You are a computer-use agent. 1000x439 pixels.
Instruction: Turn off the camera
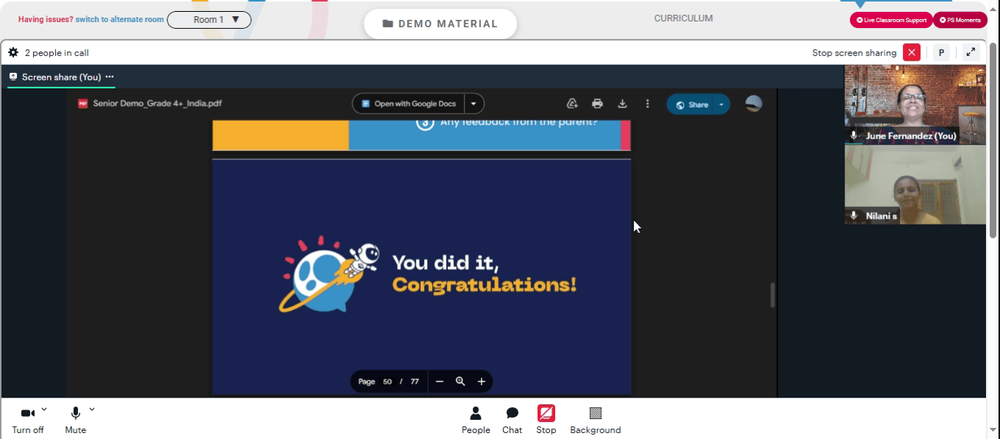point(28,420)
